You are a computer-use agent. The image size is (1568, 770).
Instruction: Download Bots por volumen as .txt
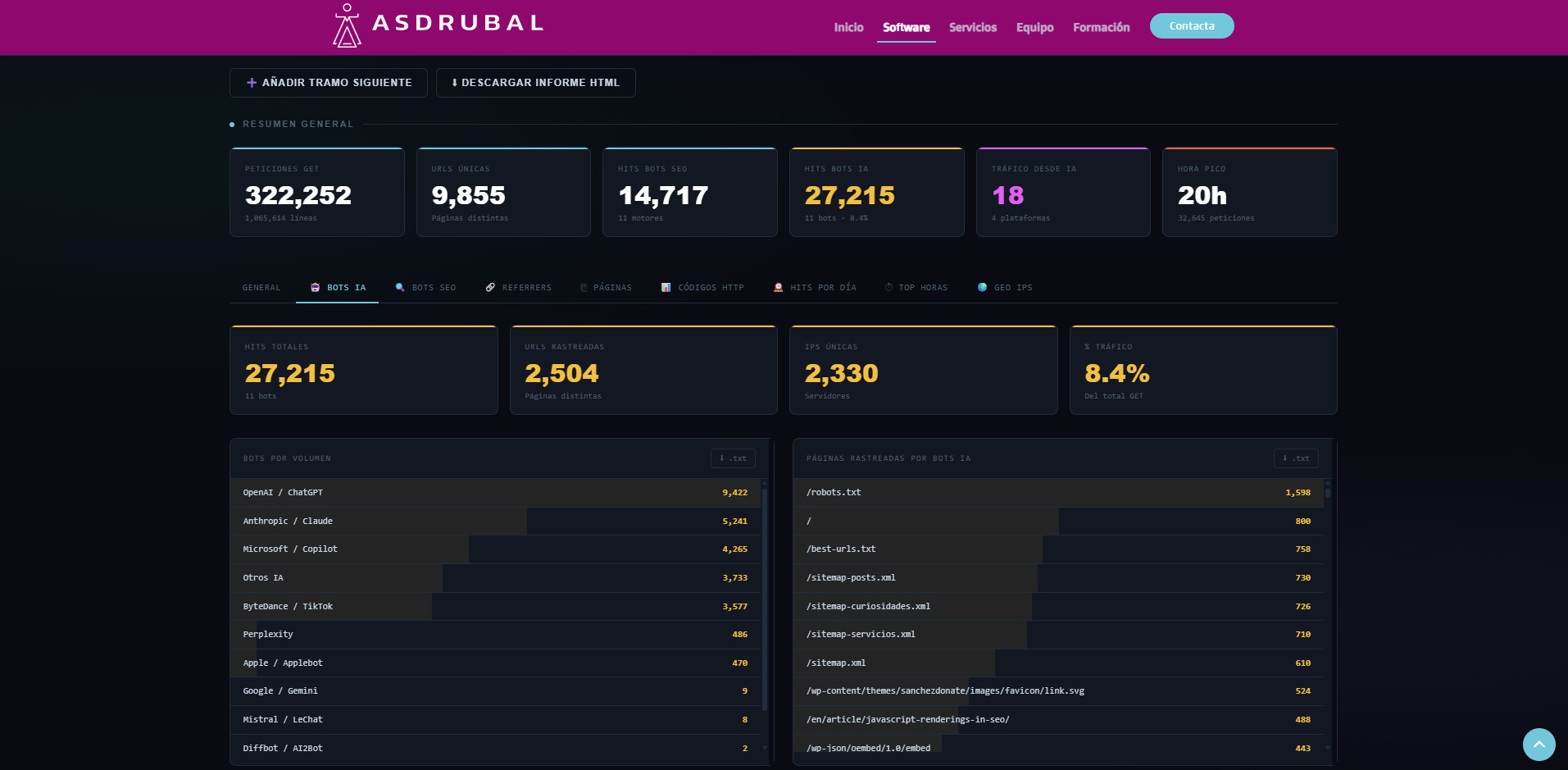[x=733, y=458]
